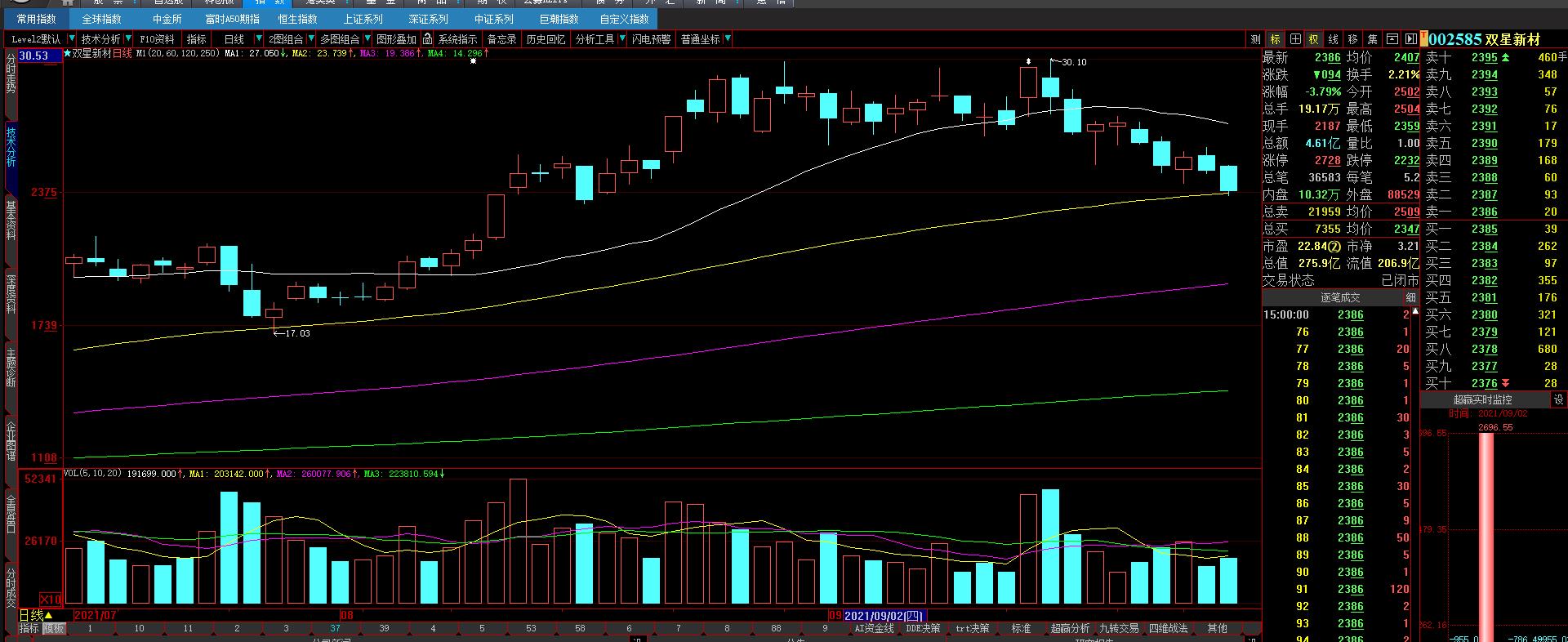Switch to the 全球指数 tab
The image size is (1568, 642).
coord(101,19)
